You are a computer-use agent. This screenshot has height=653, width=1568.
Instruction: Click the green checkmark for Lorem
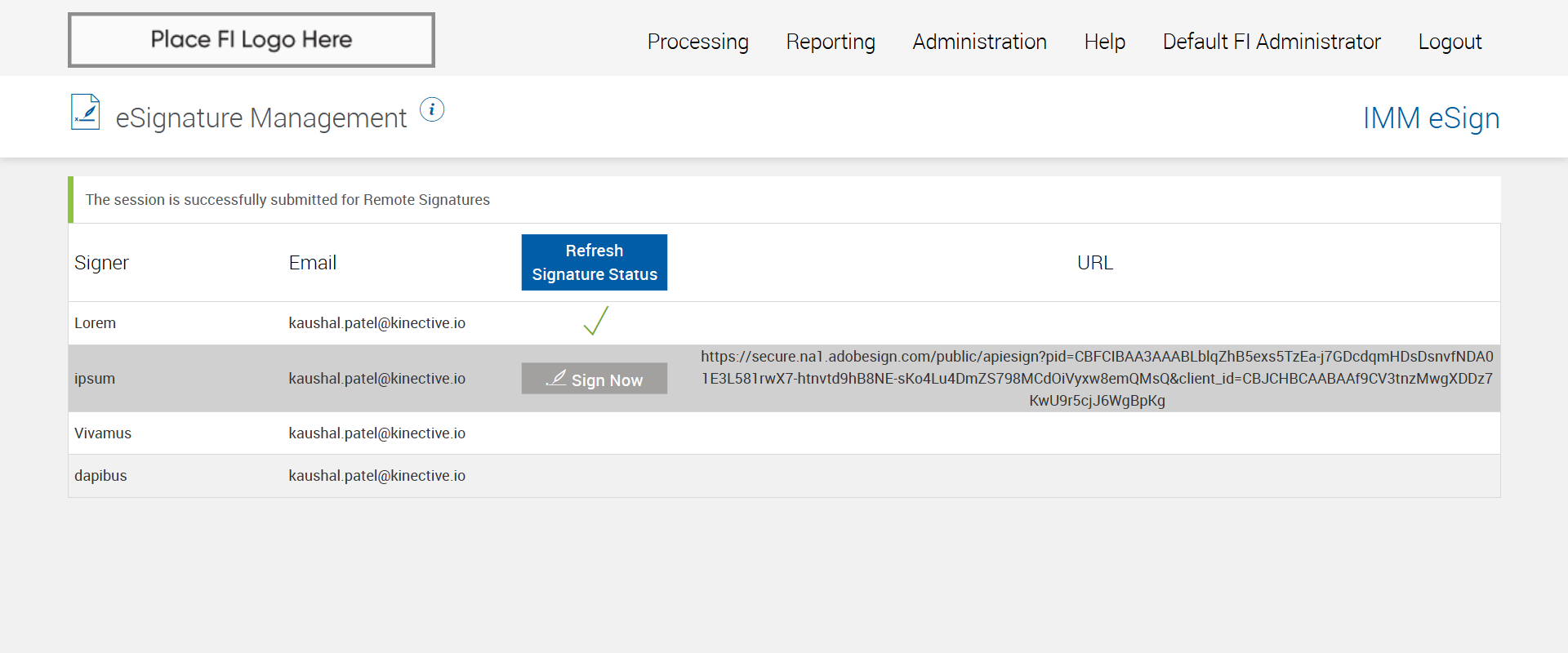tap(595, 322)
